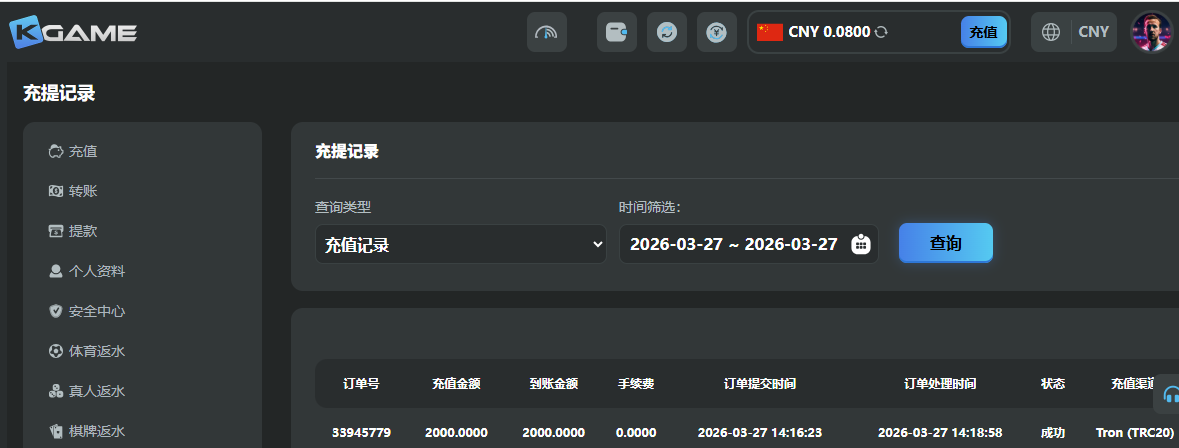This screenshot has width=1179, height=448.
Task: Open 提款 from the sidebar
Action: (83, 231)
